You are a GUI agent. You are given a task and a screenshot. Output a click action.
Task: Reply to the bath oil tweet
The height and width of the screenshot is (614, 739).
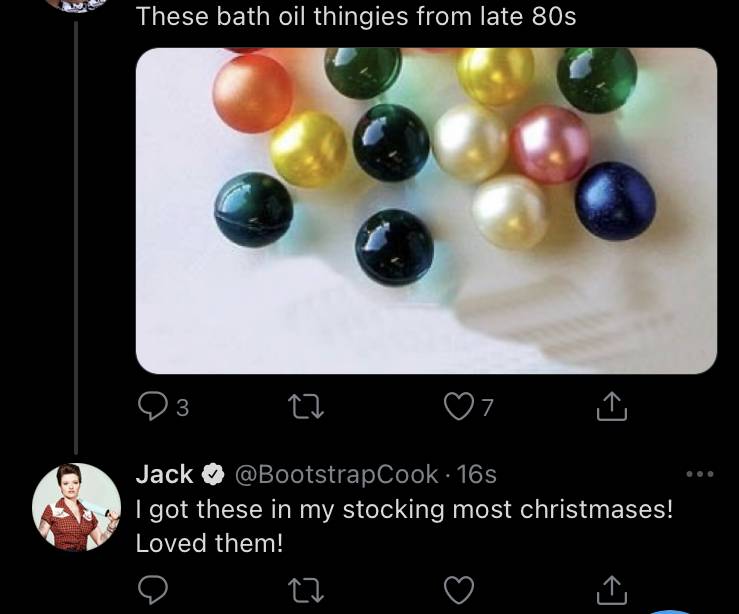click(x=153, y=407)
